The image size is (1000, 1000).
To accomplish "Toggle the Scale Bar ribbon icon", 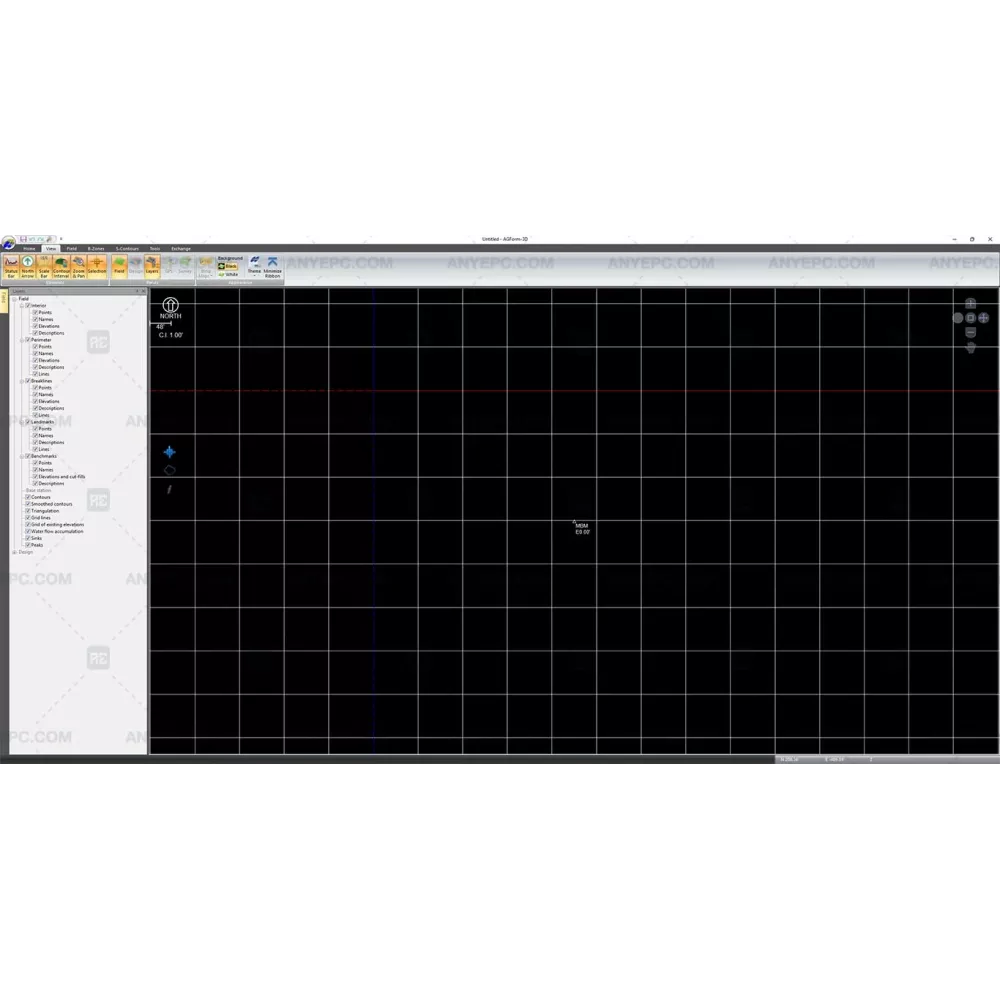I will [44, 266].
